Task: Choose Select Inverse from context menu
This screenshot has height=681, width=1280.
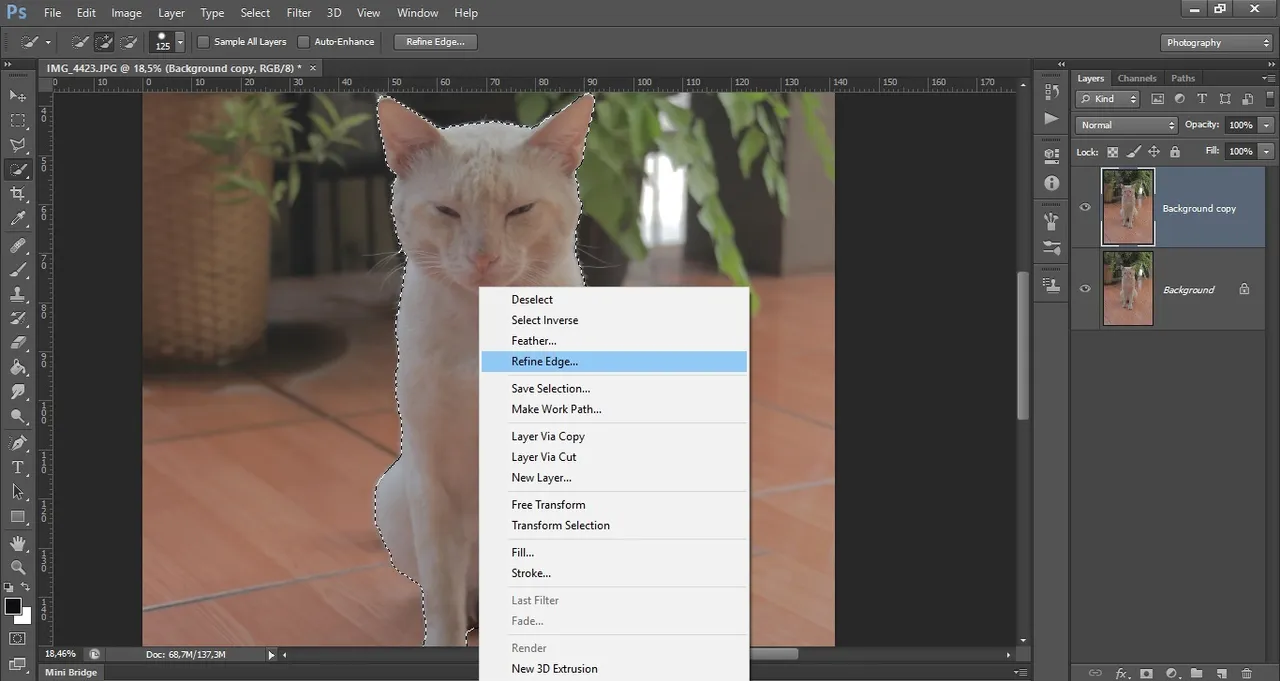Action: (x=614, y=320)
